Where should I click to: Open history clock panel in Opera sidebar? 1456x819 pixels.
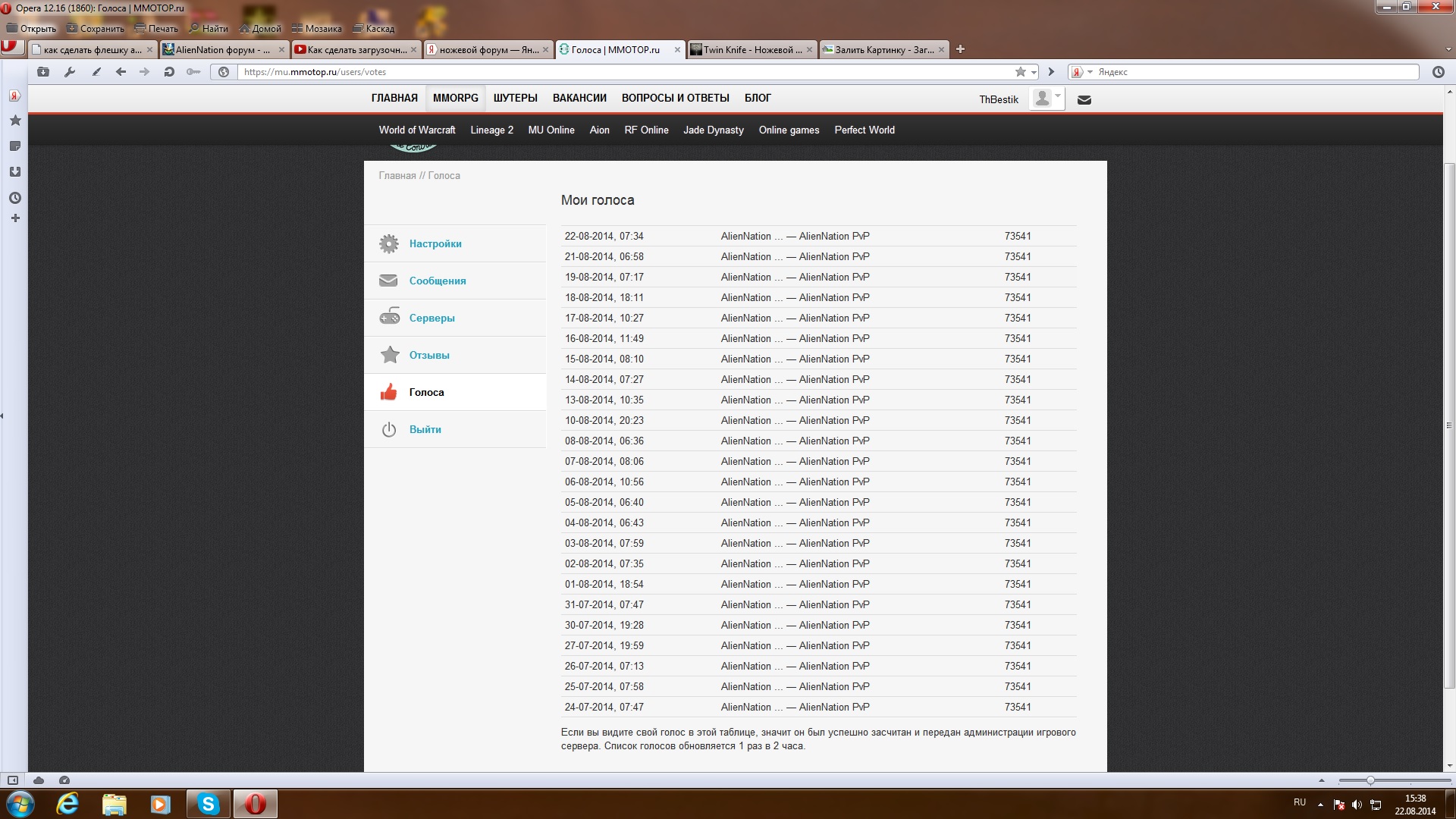point(14,198)
